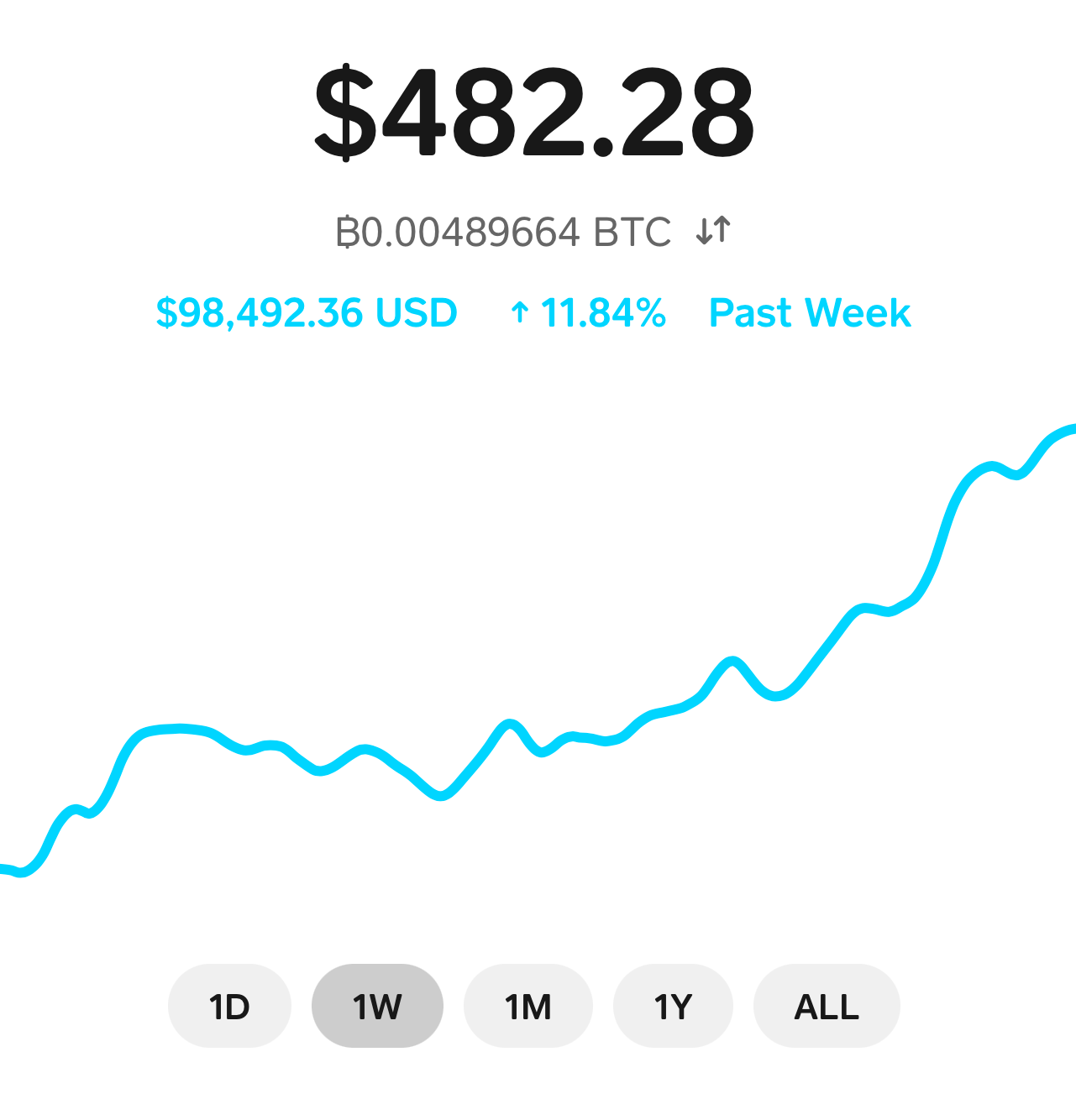Click the $482.28 balance amount
The image size is (1076, 1120).
pyautogui.click(x=534, y=113)
